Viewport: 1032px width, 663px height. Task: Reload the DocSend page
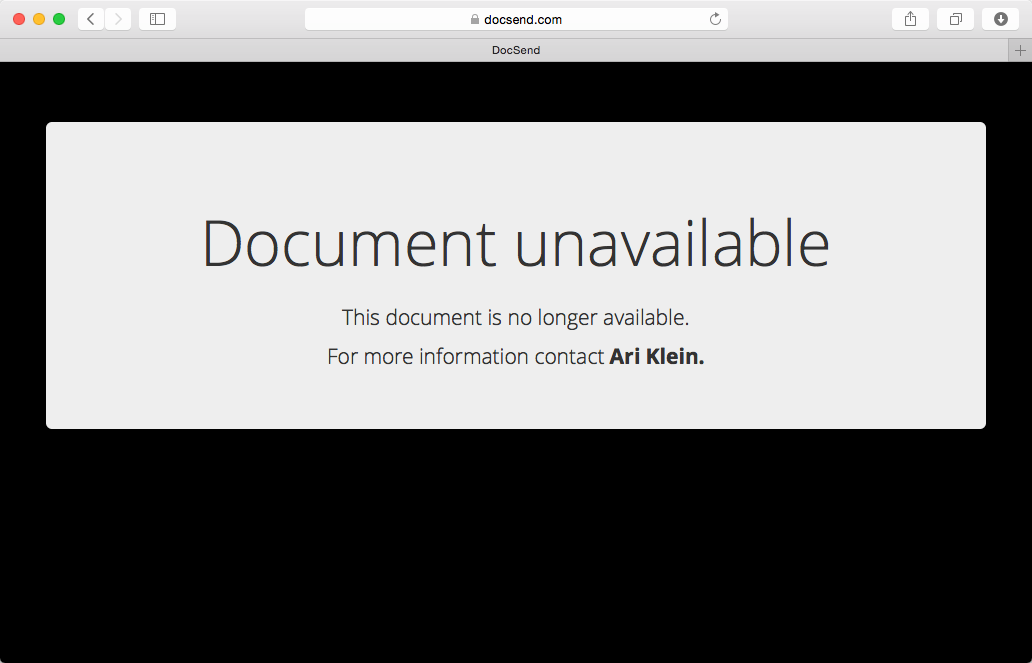(715, 19)
